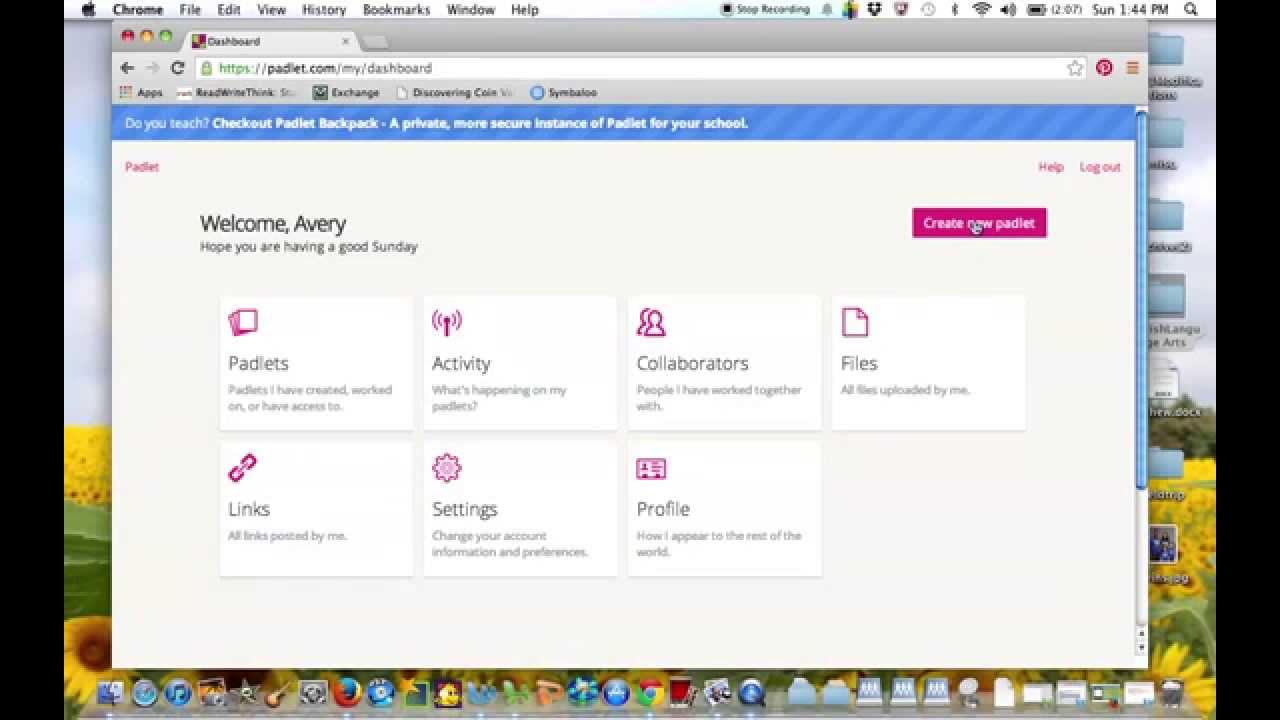Click Stop Recording in menu bar
This screenshot has height=720, width=1280.
pyautogui.click(x=765, y=9)
